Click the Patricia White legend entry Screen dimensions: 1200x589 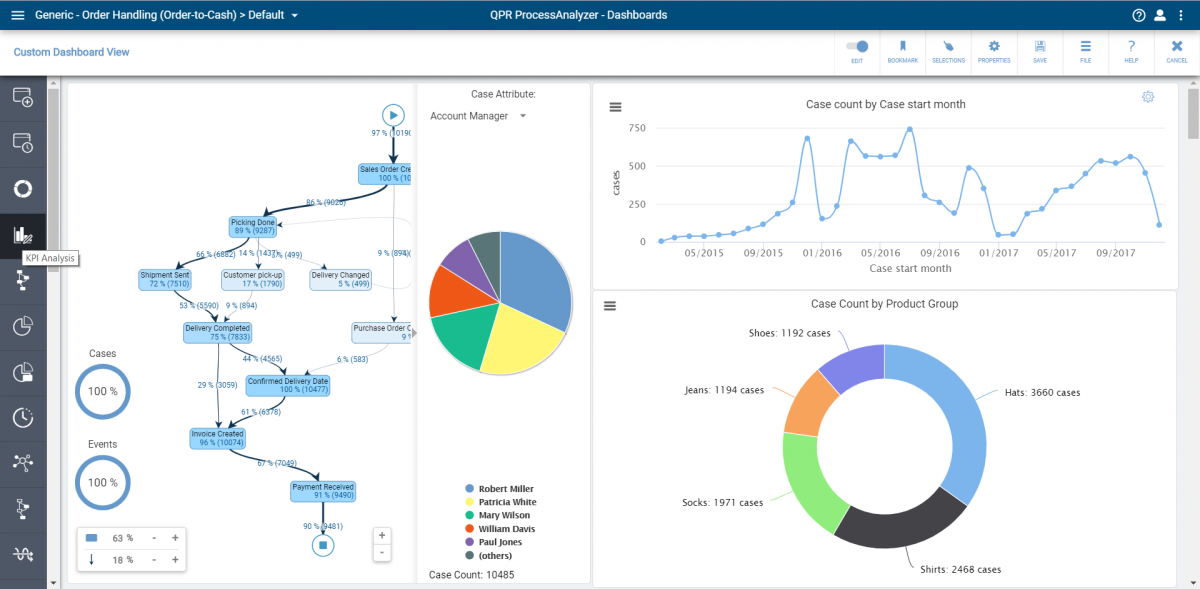pyautogui.click(x=500, y=502)
